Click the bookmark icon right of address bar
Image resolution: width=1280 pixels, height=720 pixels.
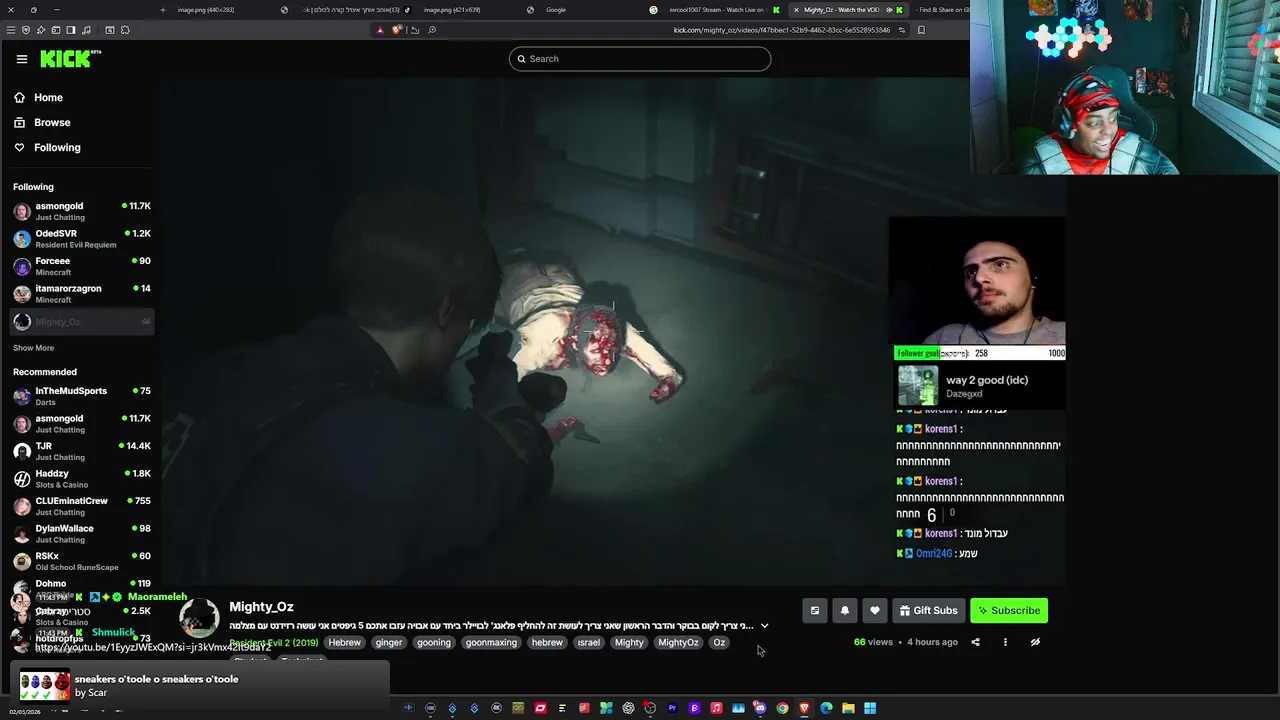(x=921, y=30)
